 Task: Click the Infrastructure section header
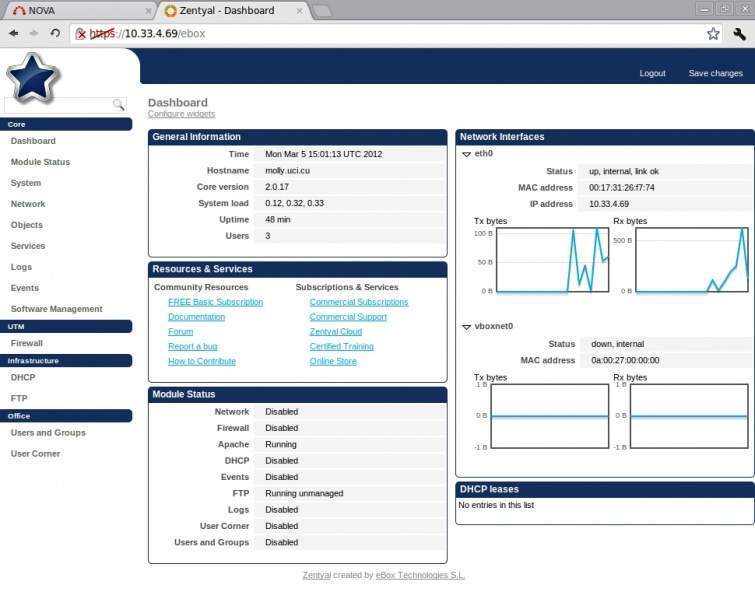click(x=66, y=361)
